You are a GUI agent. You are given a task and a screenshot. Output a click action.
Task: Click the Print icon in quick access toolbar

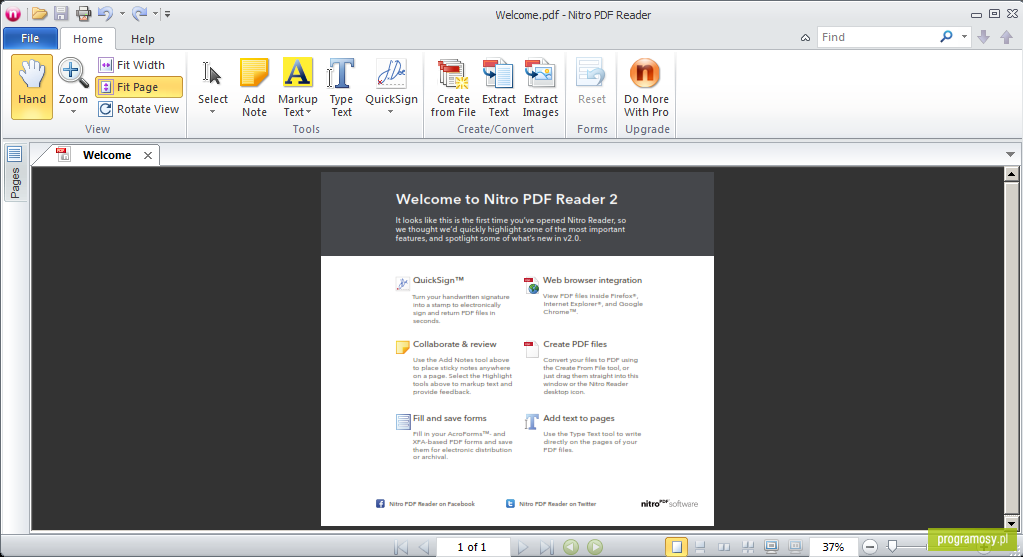[84, 14]
